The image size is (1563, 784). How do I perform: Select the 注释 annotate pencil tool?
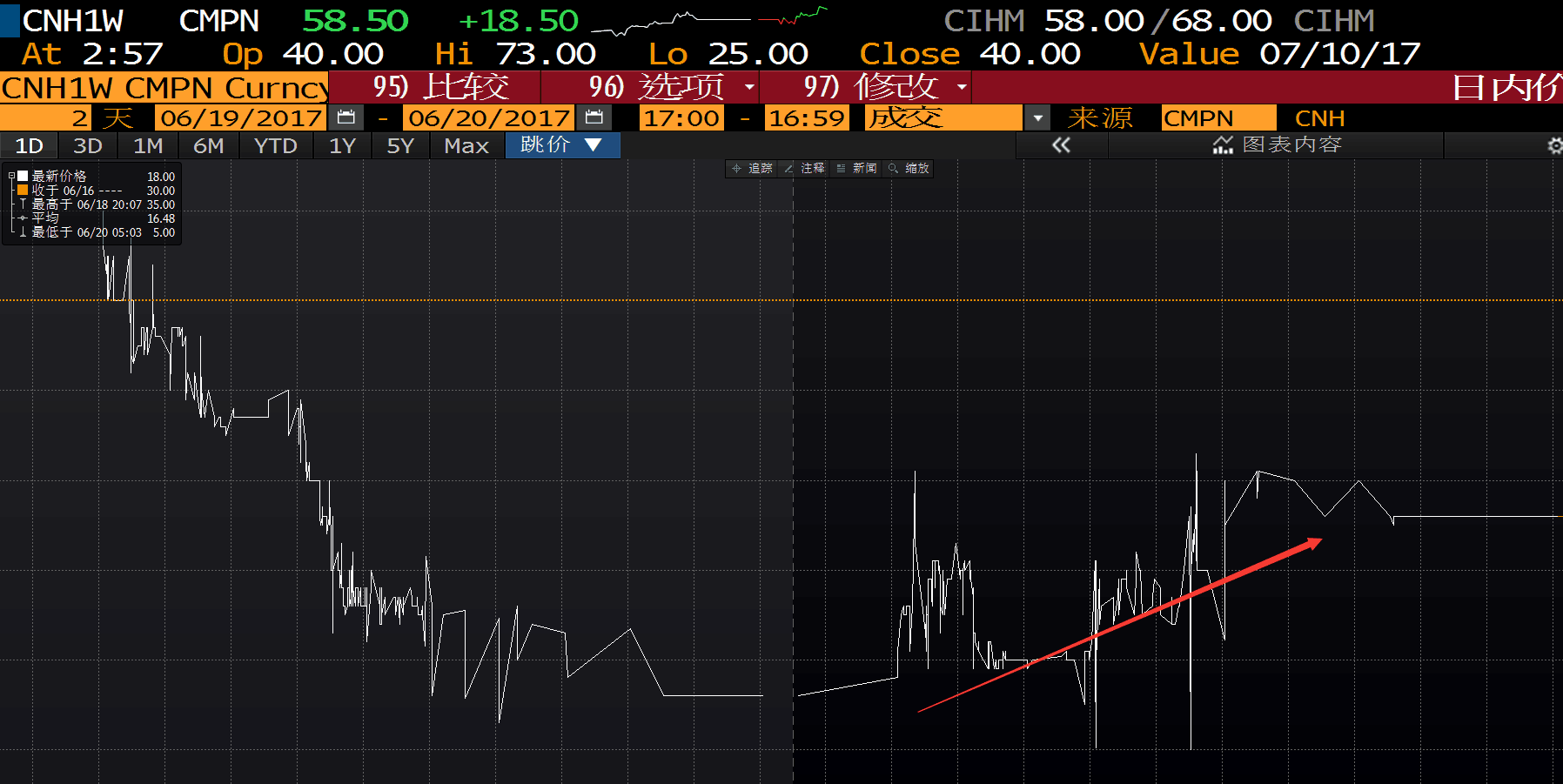[804, 168]
